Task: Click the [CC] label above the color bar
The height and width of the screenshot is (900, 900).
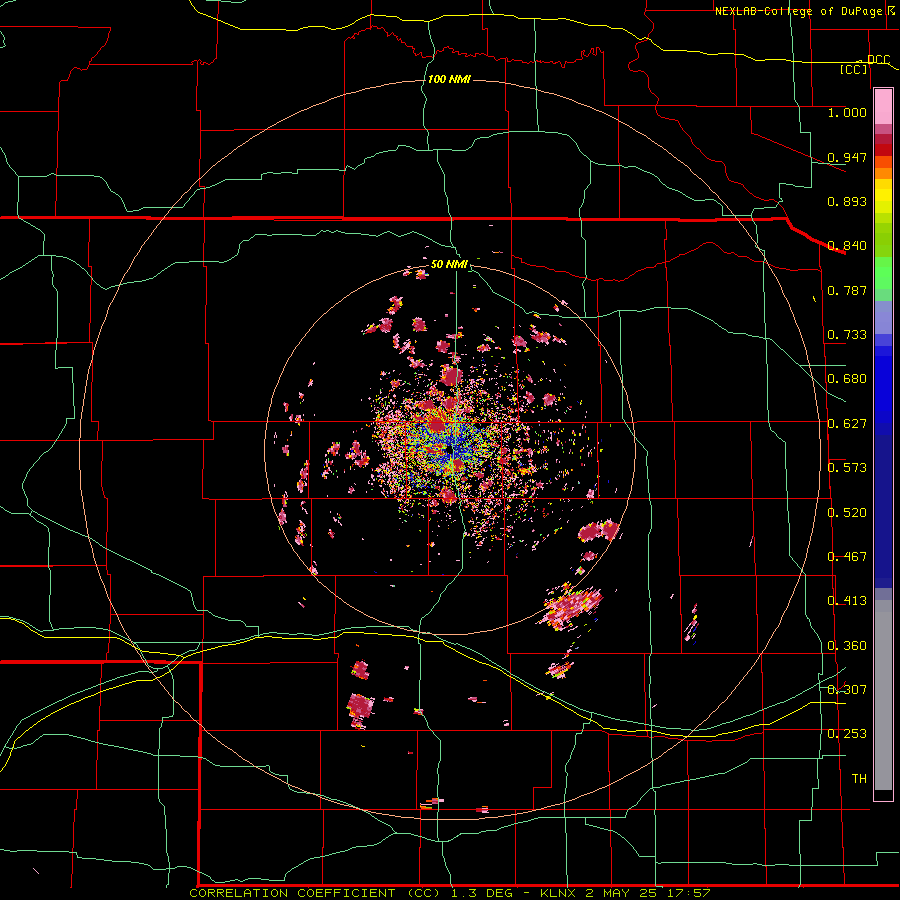Action: point(854,69)
